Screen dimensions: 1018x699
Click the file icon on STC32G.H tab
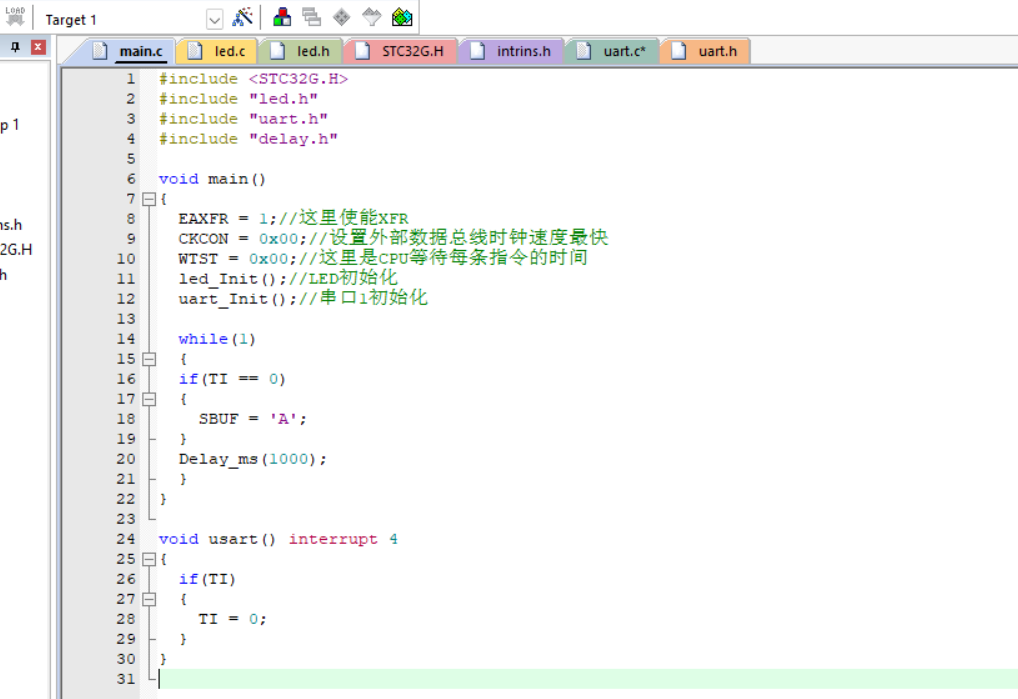point(363,51)
